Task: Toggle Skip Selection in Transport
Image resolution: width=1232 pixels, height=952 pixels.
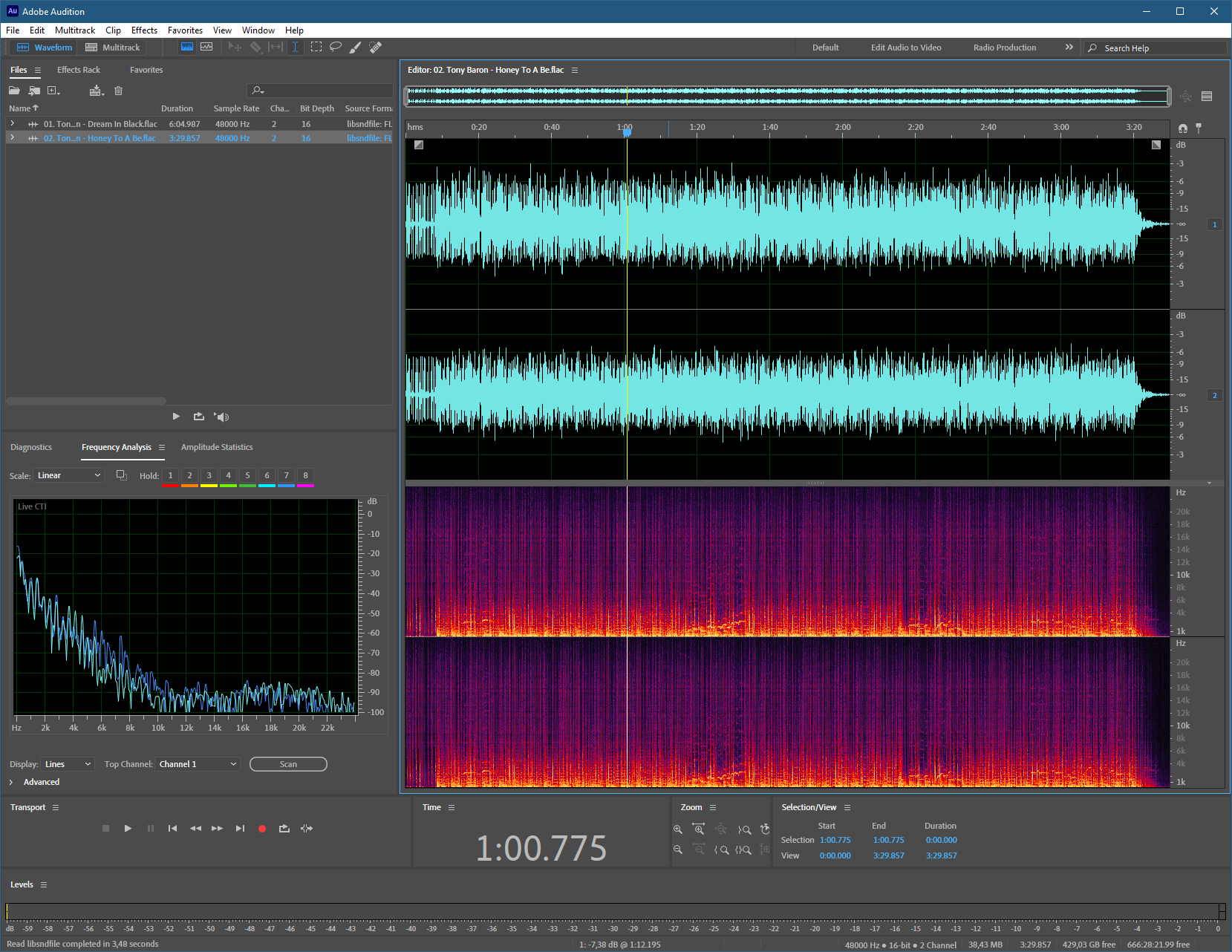Action: (307, 828)
